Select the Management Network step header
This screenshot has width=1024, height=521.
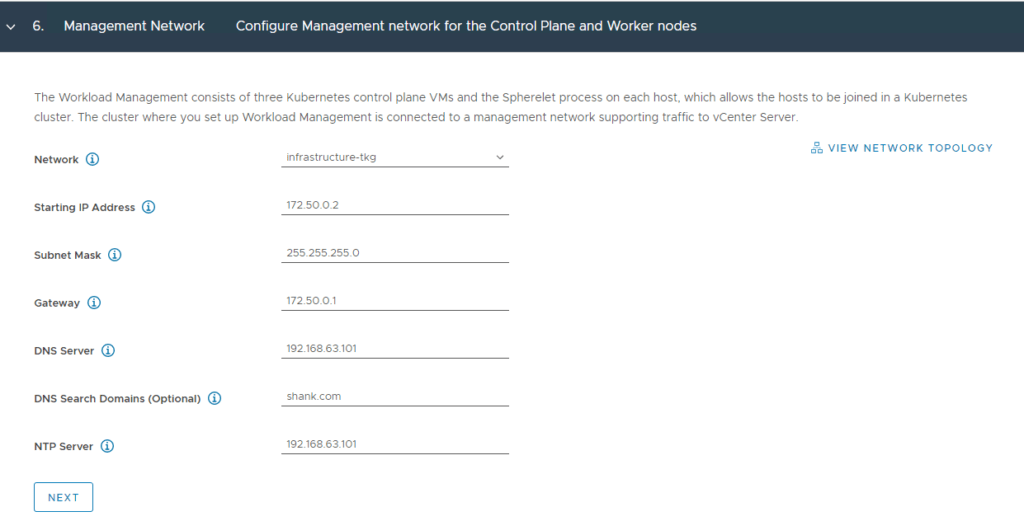tap(134, 26)
